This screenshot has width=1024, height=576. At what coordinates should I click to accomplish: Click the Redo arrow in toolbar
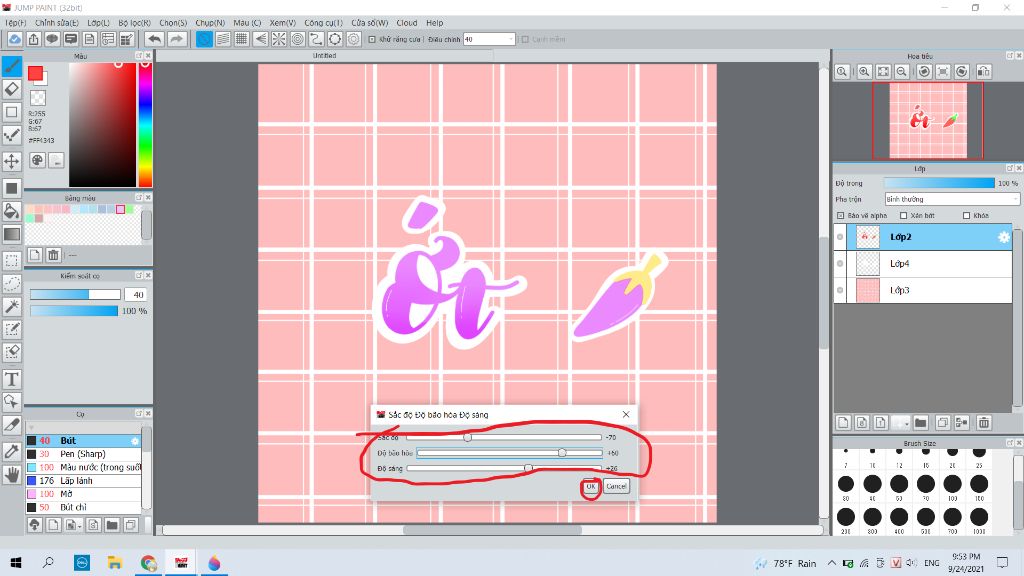click(176, 39)
